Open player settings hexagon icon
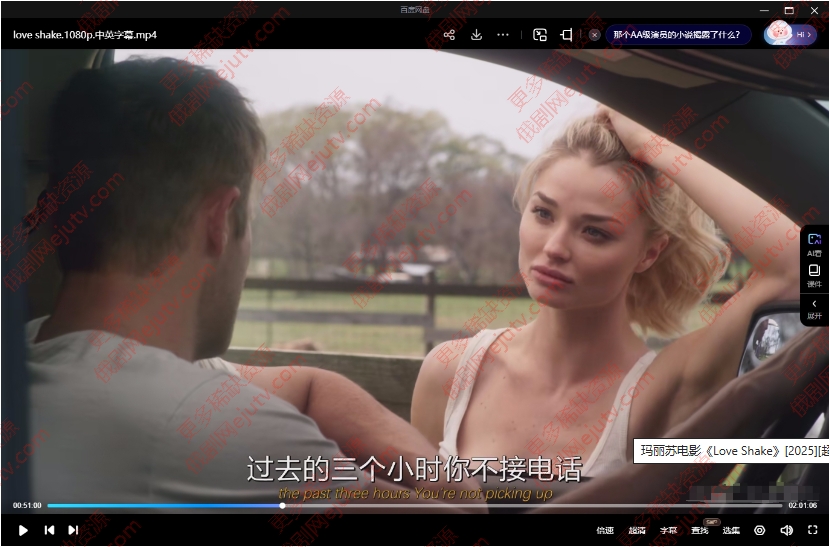The height and width of the screenshot is (547, 829). point(759,530)
